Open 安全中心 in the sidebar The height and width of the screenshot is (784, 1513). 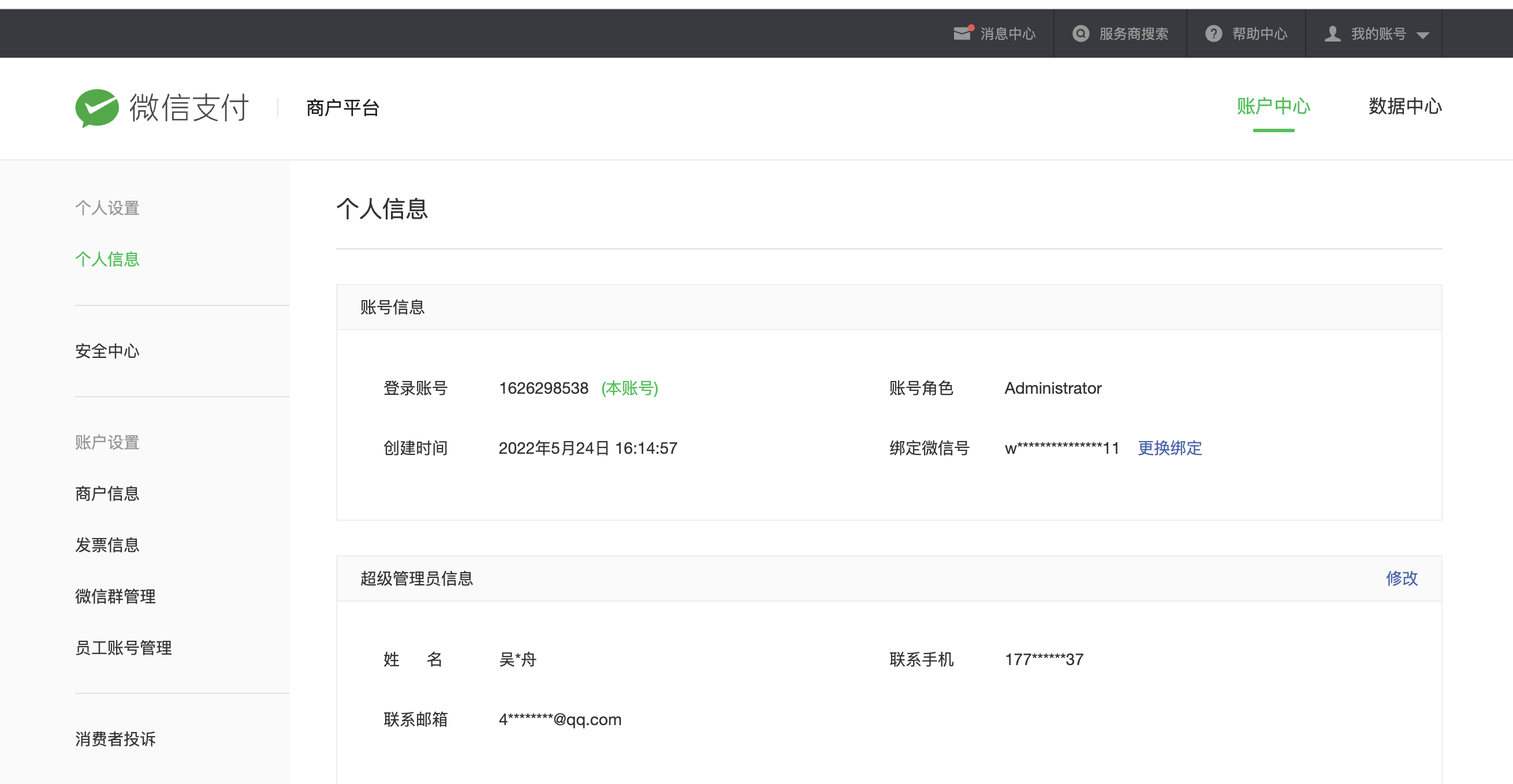point(107,351)
